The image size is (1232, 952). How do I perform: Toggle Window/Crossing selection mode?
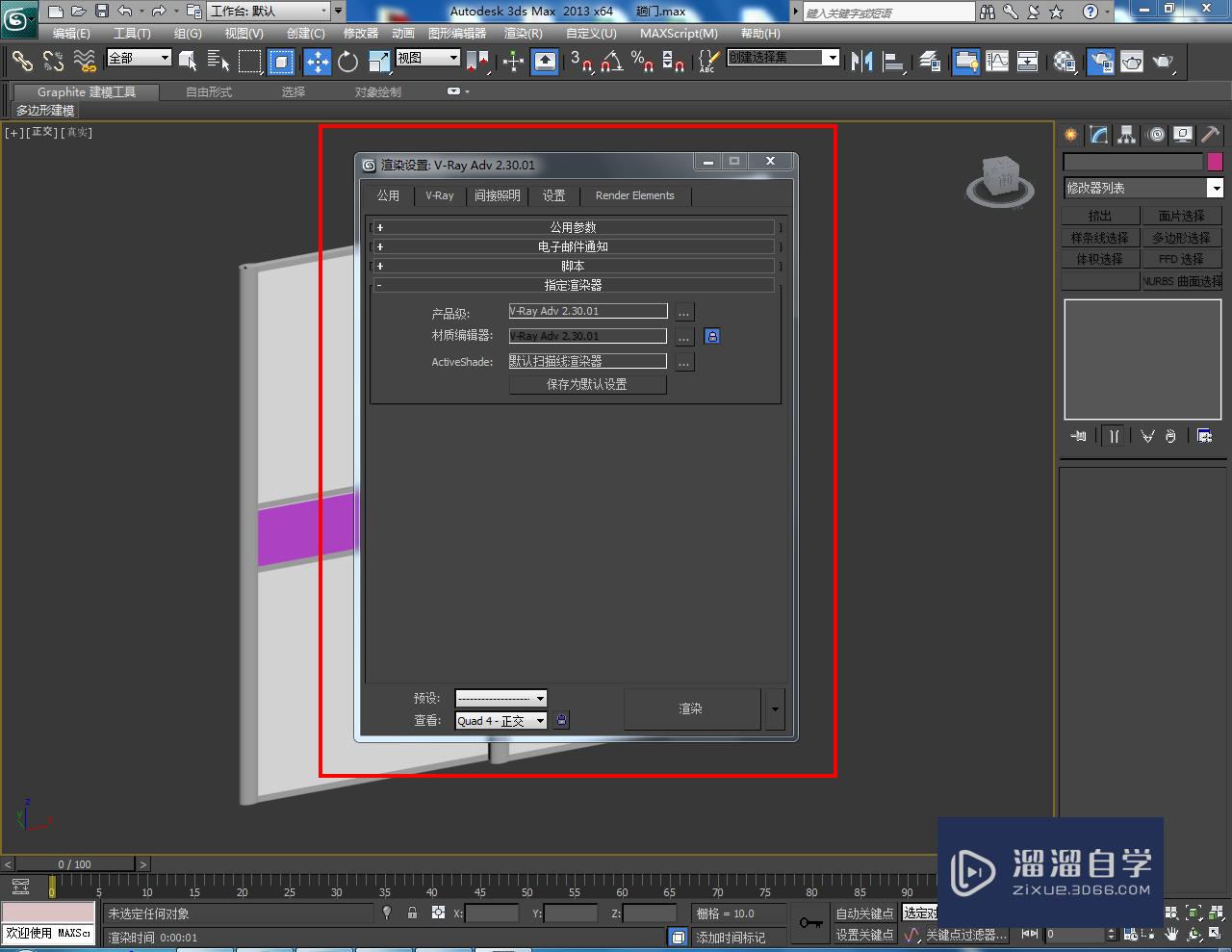tap(281, 62)
